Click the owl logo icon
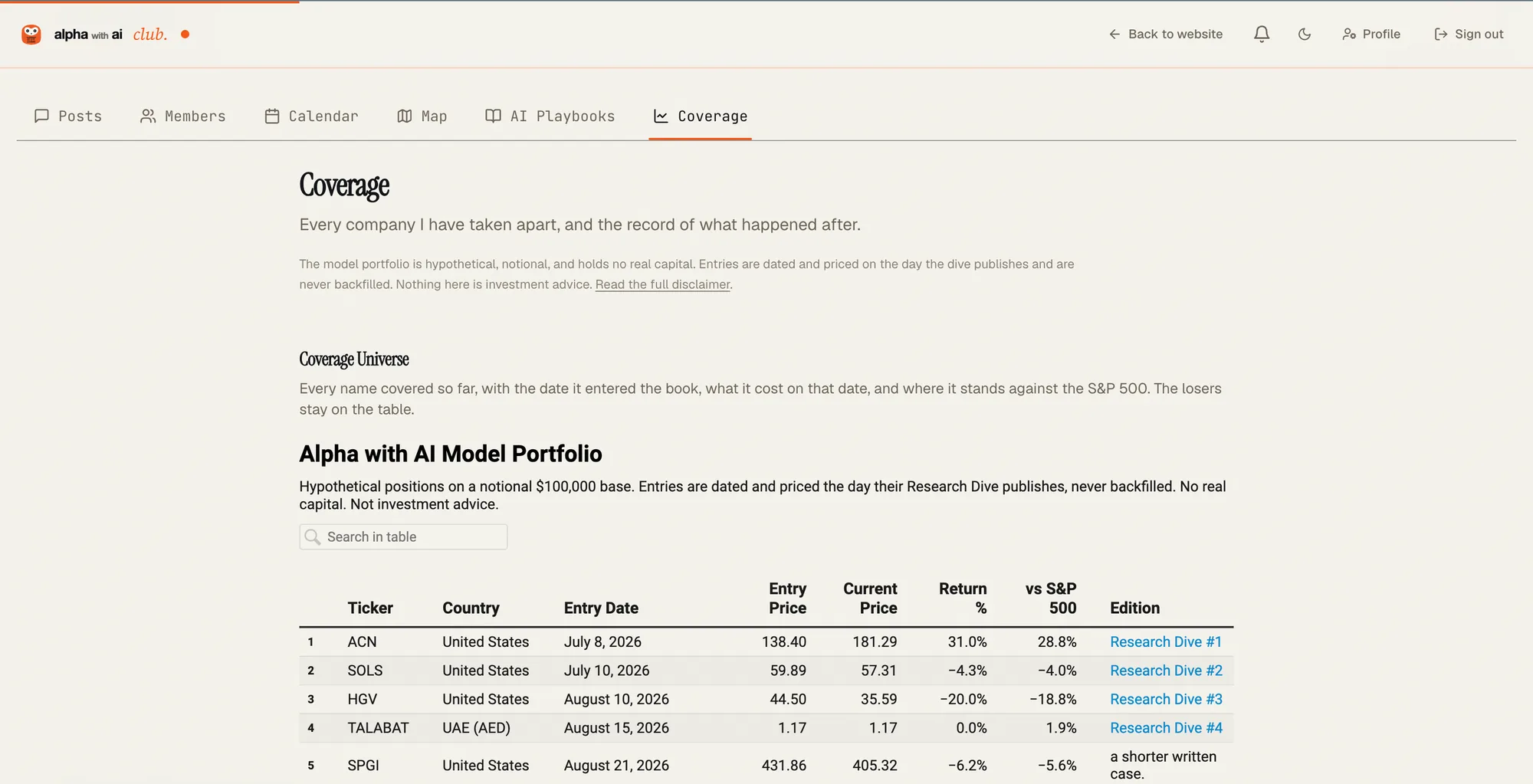 [x=31, y=34]
